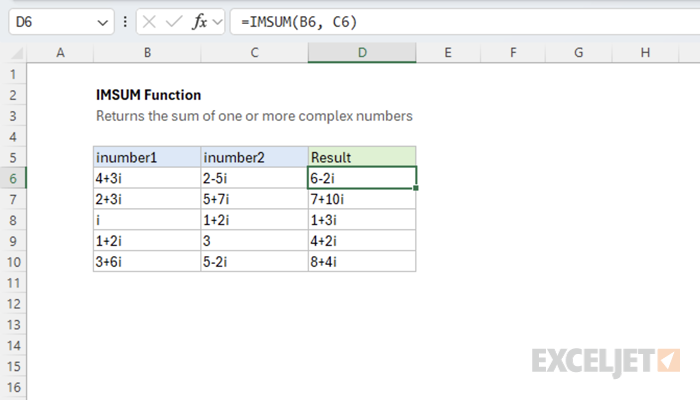Click the cancel (X) formula icon
This screenshot has width=700, height=400.
coord(149,21)
